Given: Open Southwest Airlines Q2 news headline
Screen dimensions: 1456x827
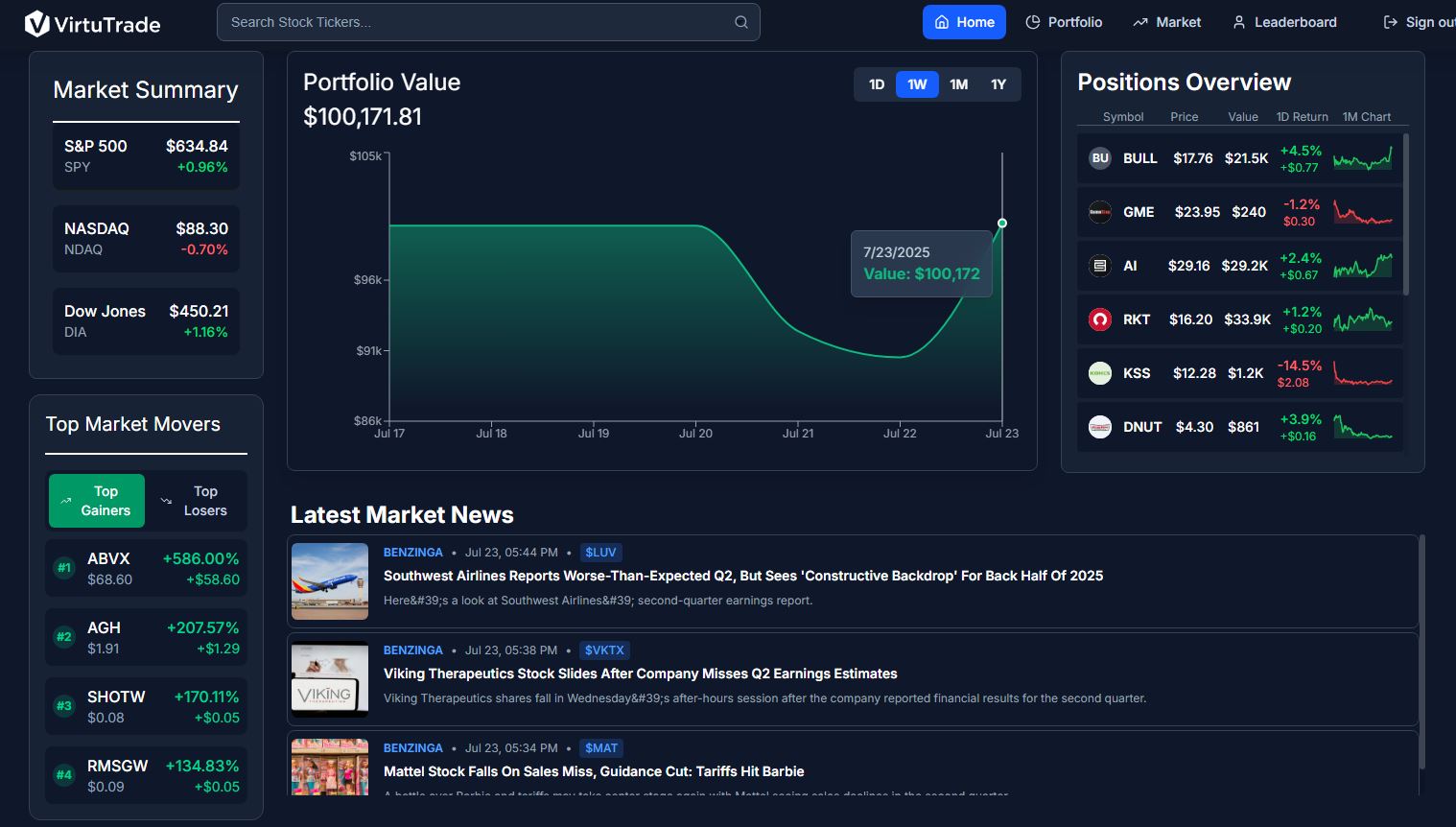Looking at the screenshot, I should click(x=743, y=576).
